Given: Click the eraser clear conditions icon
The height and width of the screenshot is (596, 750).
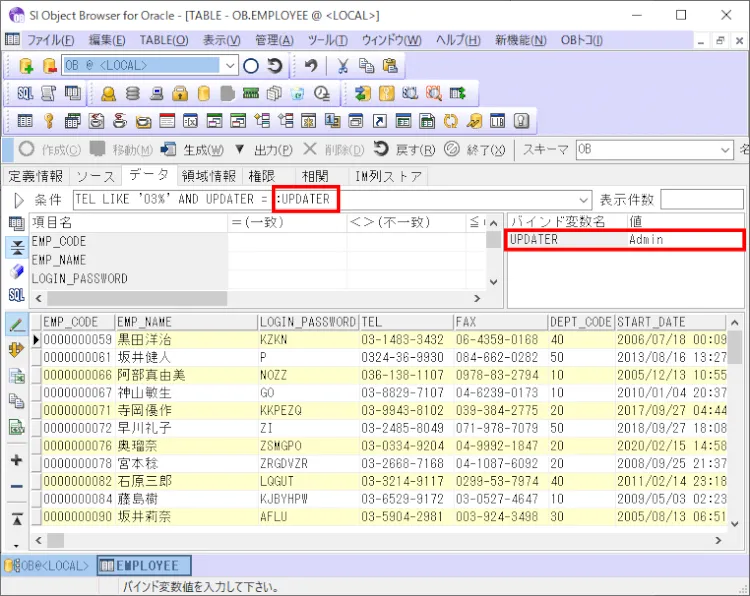Looking at the screenshot, I should 17,272.
